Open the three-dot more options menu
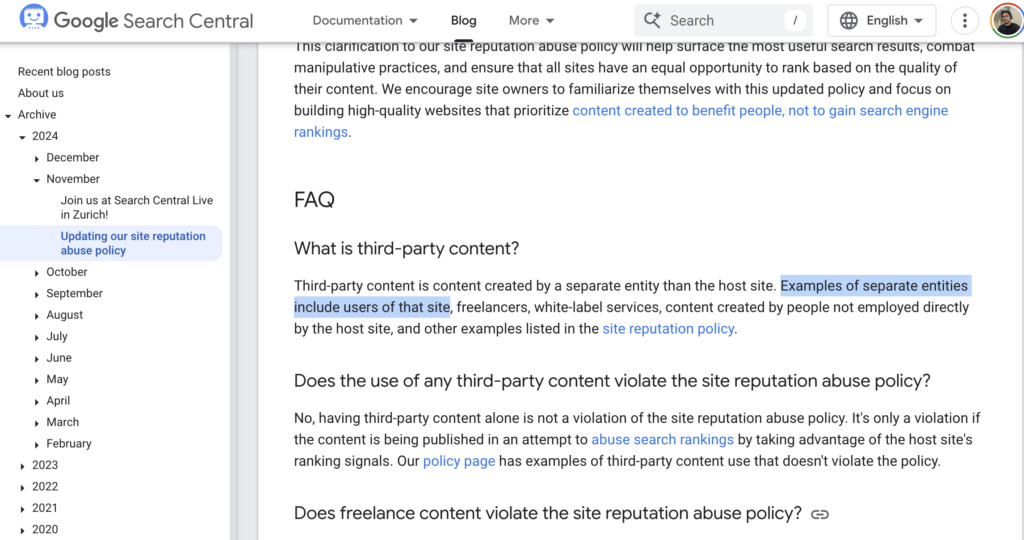This screenshot has height=540, width=1024. (964, 20)
